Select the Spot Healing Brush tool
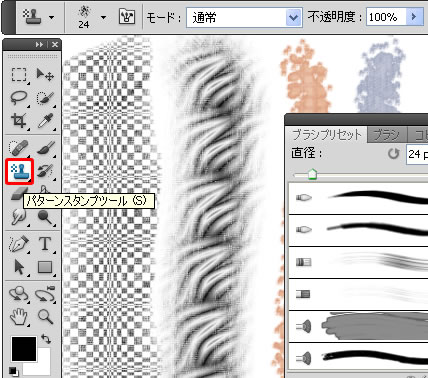 (19, 148)
